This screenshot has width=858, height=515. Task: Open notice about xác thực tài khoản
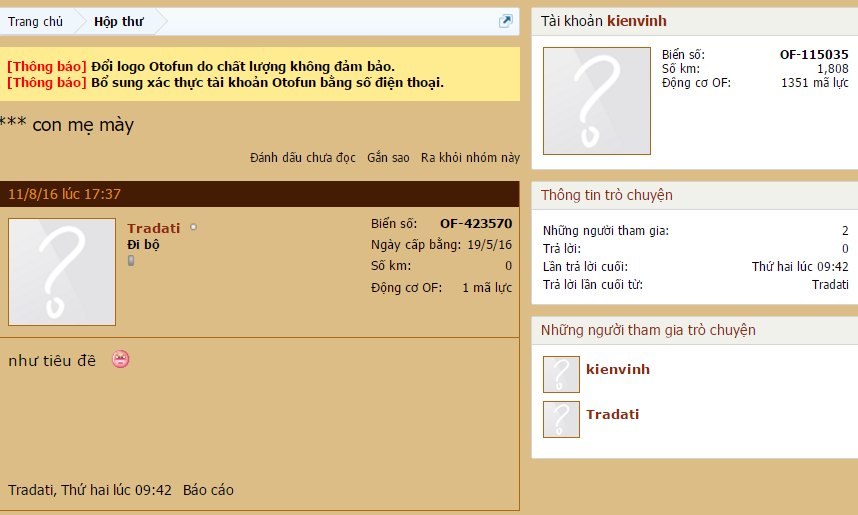point(267,83)
